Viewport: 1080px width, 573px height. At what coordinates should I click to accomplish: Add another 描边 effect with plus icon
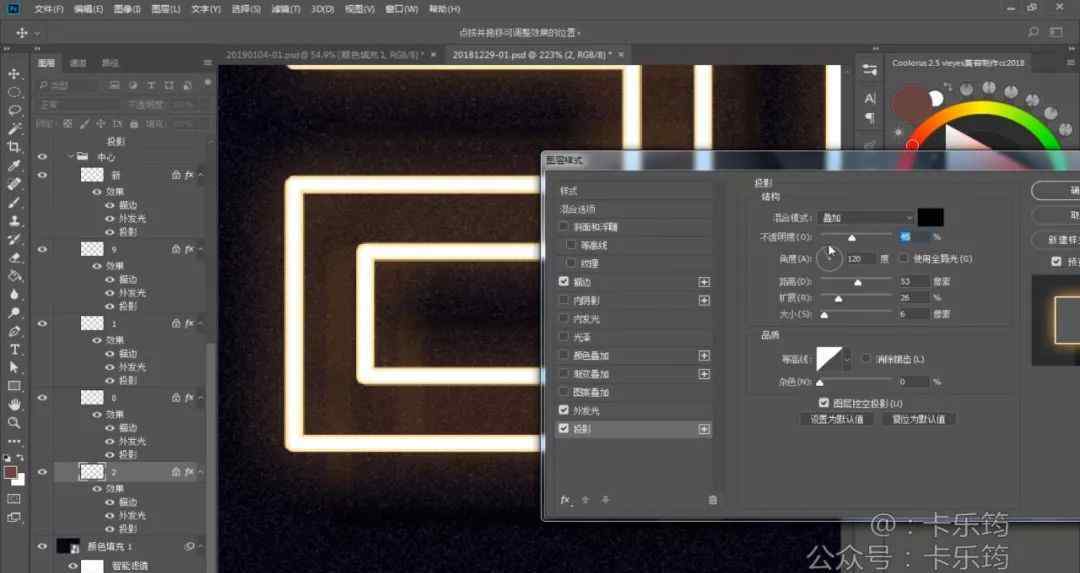pos(704,282)
